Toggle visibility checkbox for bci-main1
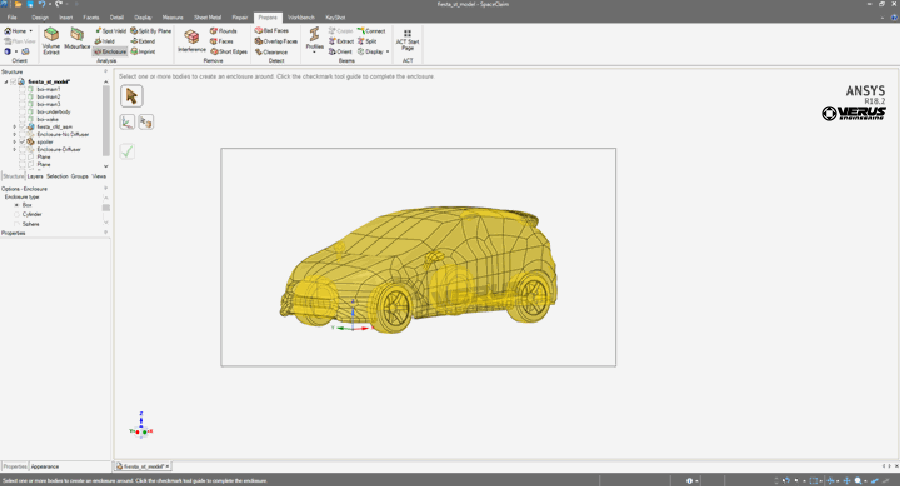This screenshot has width=900, height=486. [x=22, y=90]
